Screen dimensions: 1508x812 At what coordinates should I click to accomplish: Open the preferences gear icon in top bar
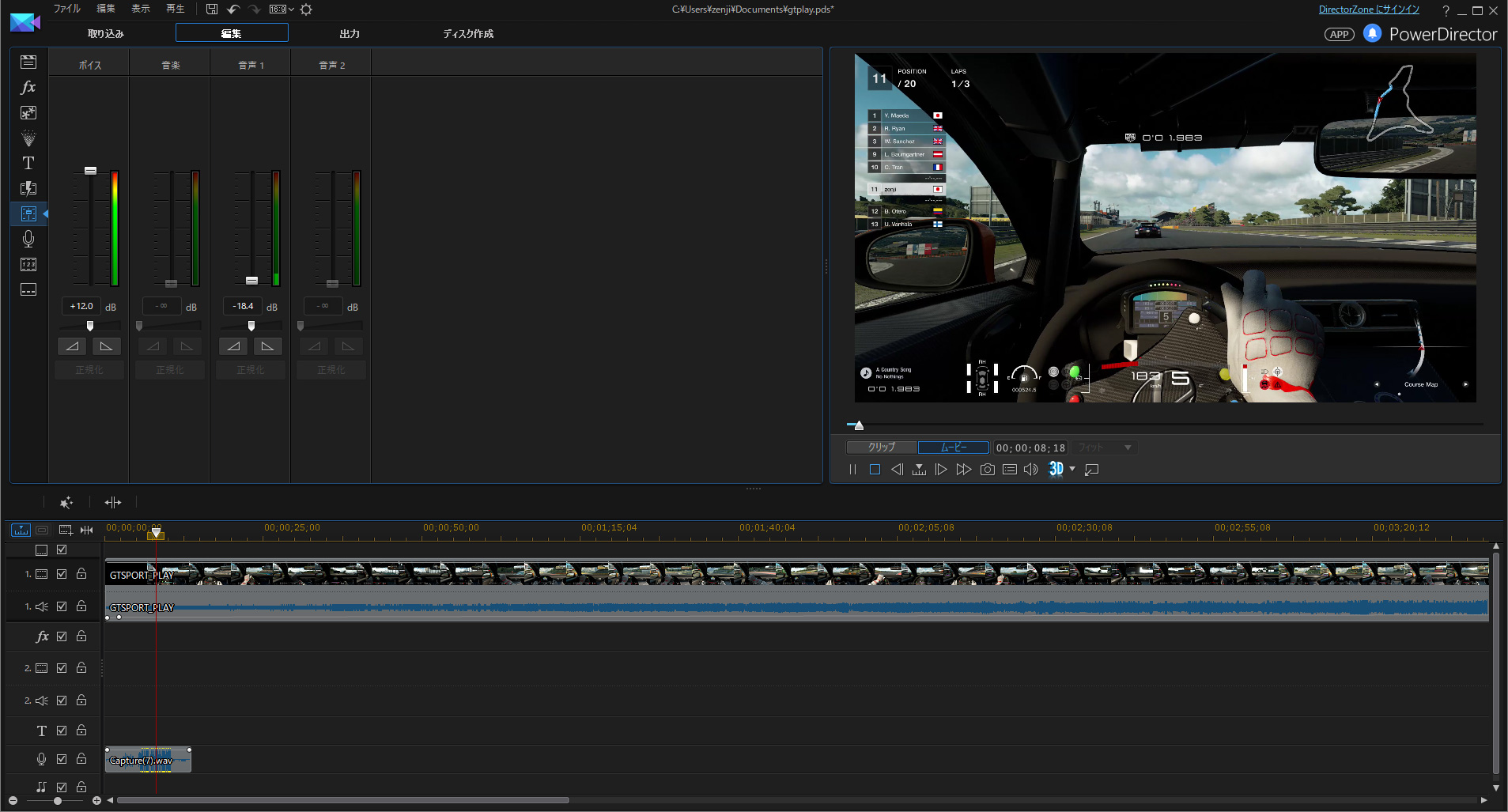pyautogui.click(x=306, y=9)
